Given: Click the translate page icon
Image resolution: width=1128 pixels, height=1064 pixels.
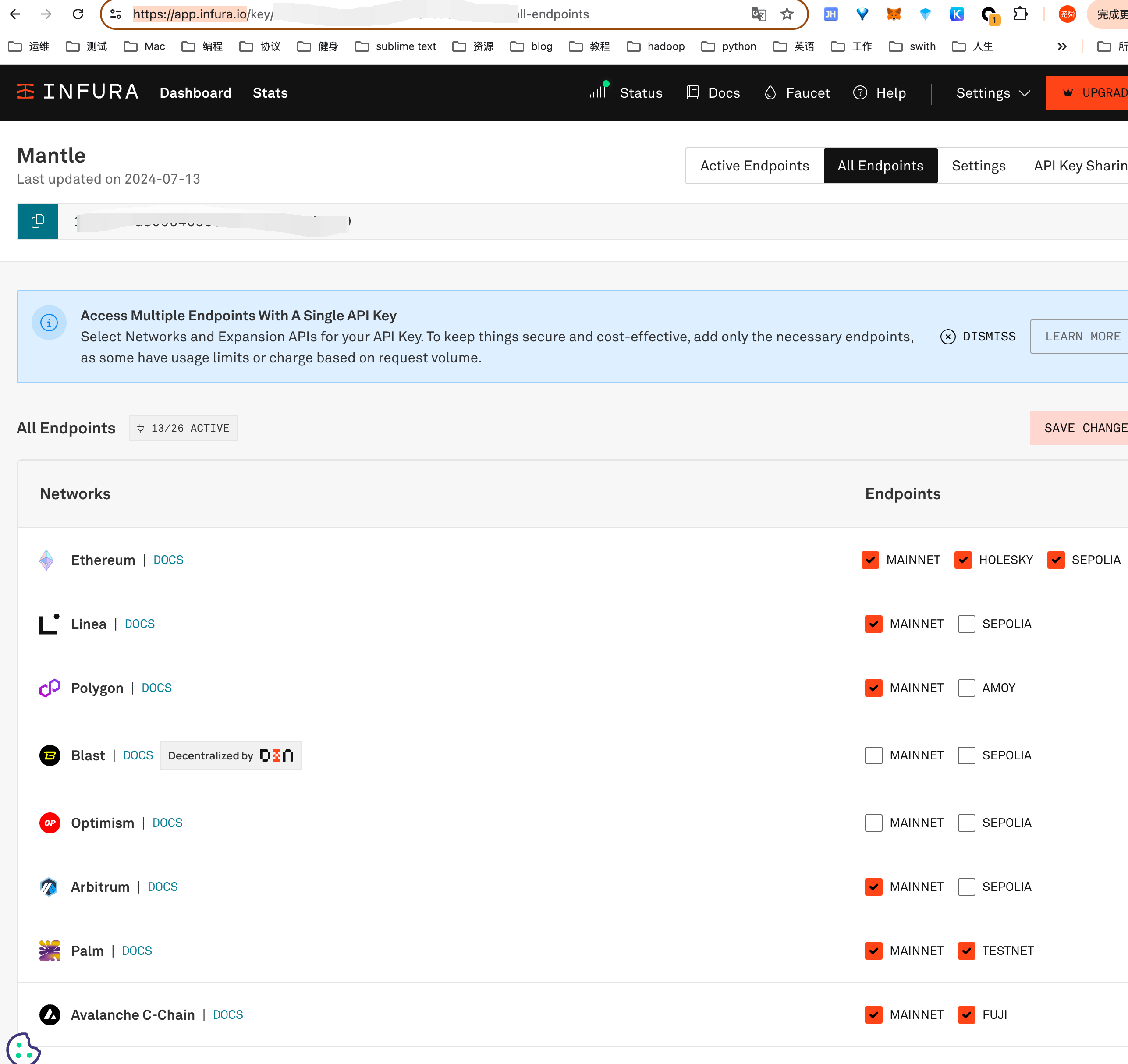Looking at the screenshot, I should [x=758, y=14].
